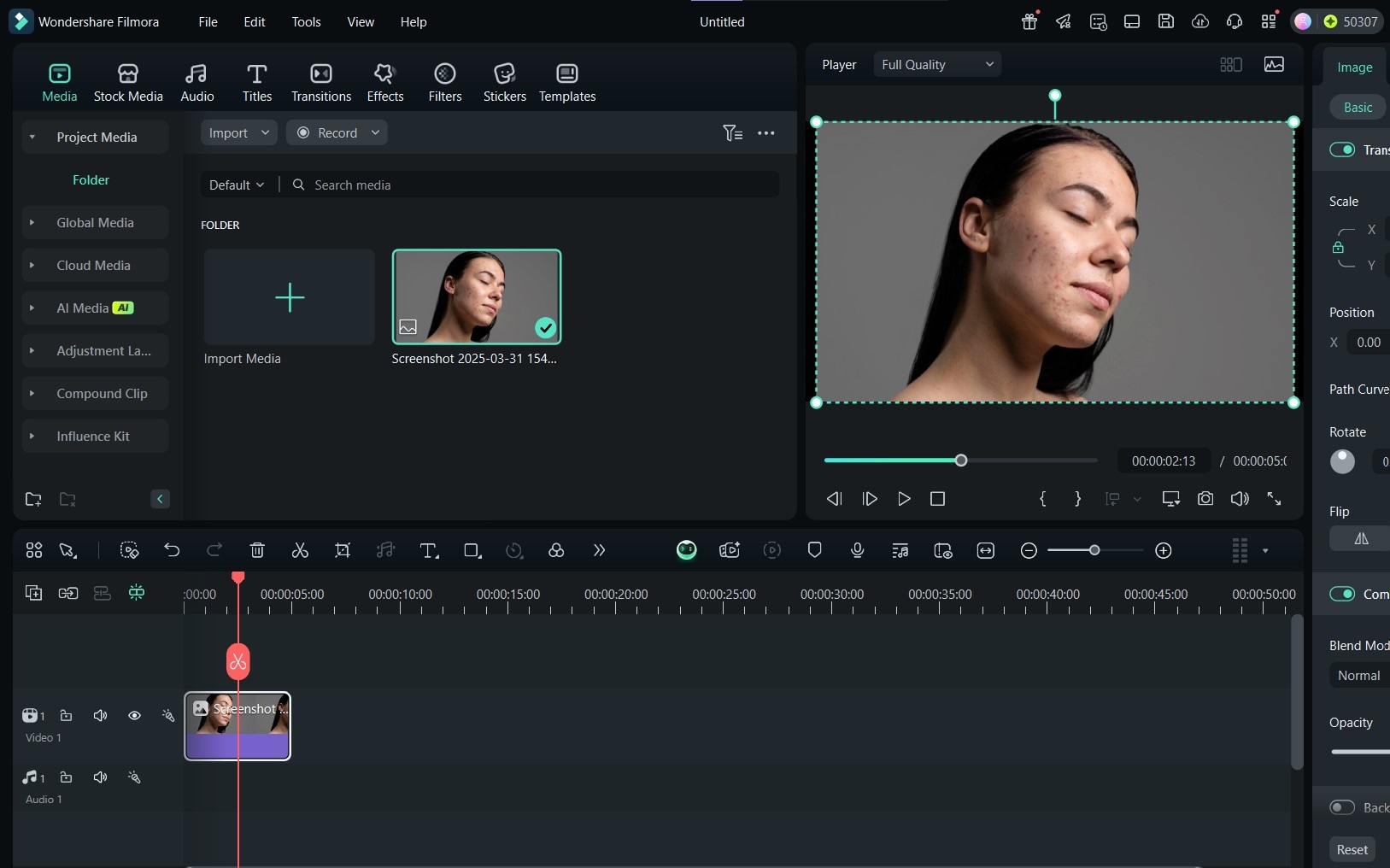Open the Import dropdown
The image size is (1390, 868).
point(238,133)
